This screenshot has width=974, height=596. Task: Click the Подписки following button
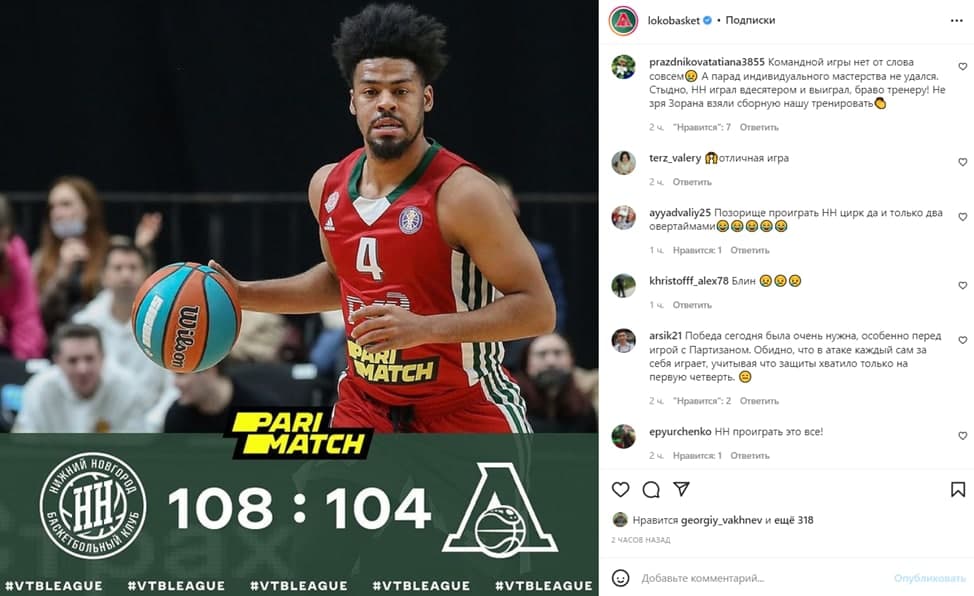pos(750,21)
